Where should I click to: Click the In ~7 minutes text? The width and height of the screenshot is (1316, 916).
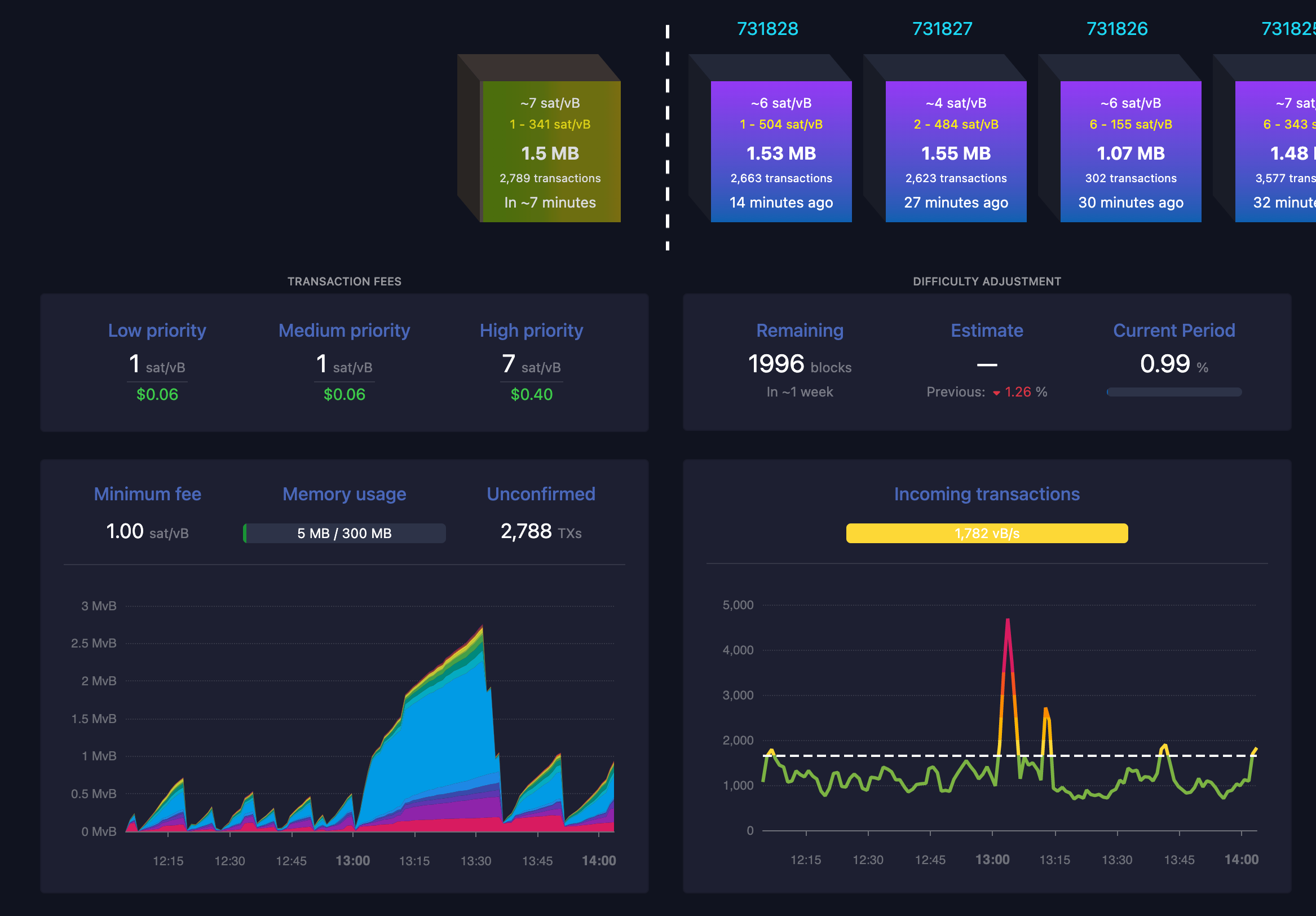(550, 202)
